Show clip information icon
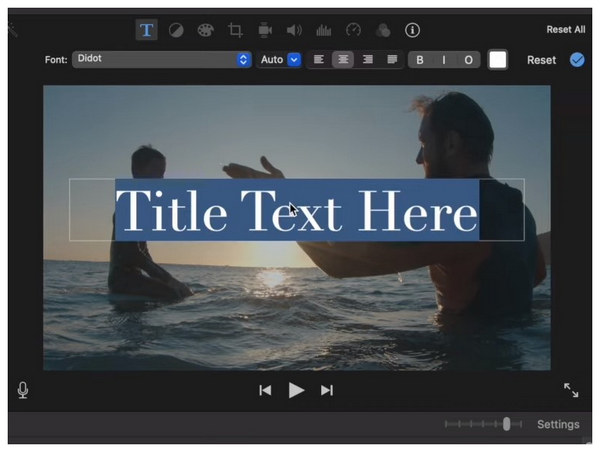Image resolution: width=600 pixels, height=452 pixels. [412, 30]
